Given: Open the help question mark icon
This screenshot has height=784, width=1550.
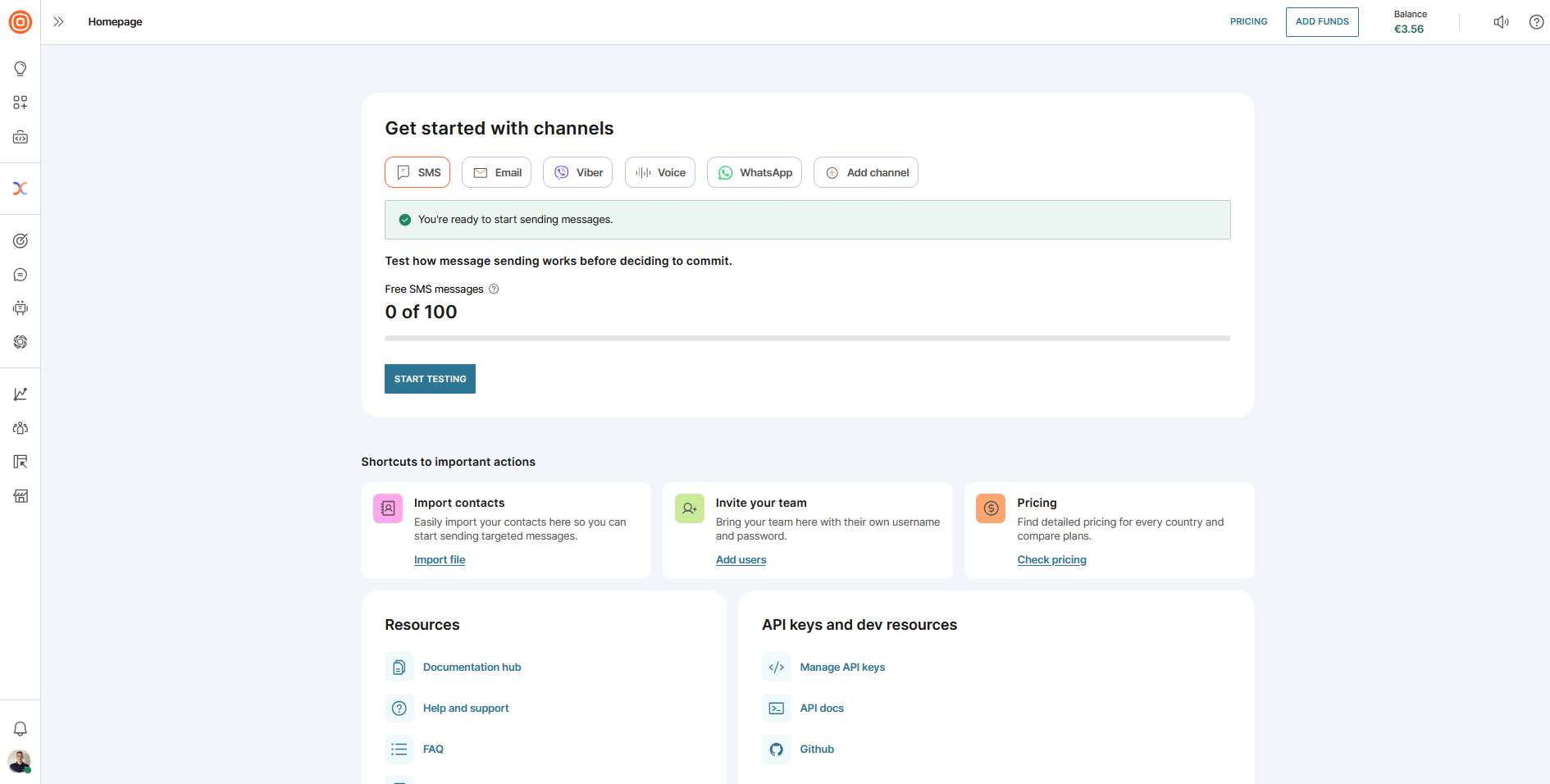Looking at the screenshot, I should click(x=1536, y=22).
